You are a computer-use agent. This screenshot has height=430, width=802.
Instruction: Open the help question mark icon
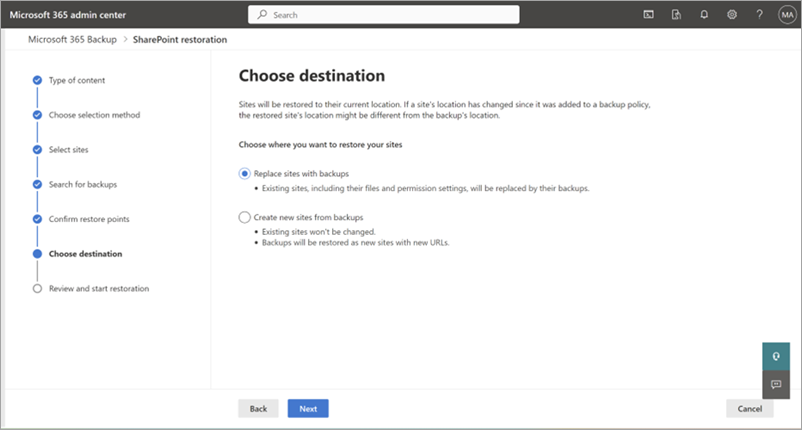(x=759, y=15)
